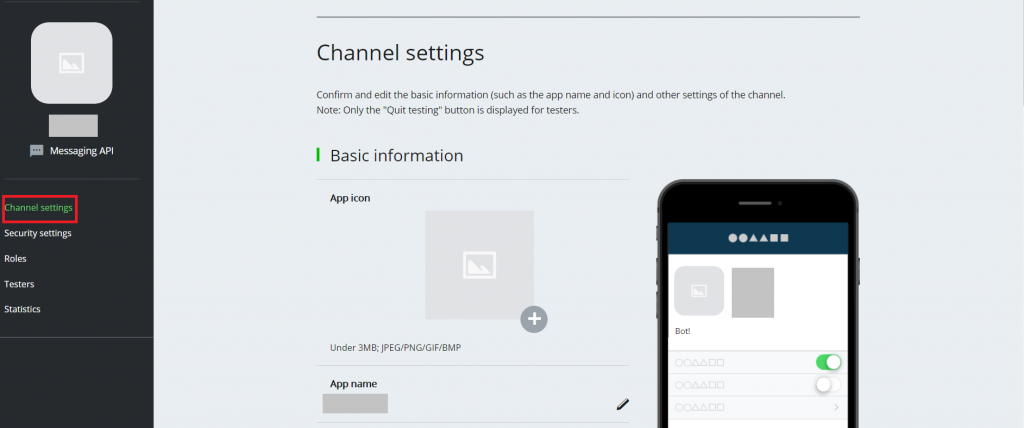Viewport: 1024px width, 428px height.
Task: Click the bot avatar in phone preview
Action: [699, 291]
